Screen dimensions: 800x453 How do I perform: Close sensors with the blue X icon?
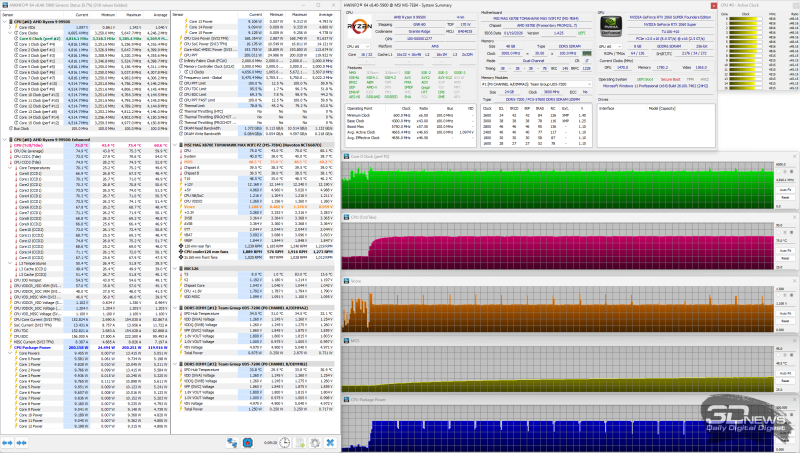click(x=329, y=442)
